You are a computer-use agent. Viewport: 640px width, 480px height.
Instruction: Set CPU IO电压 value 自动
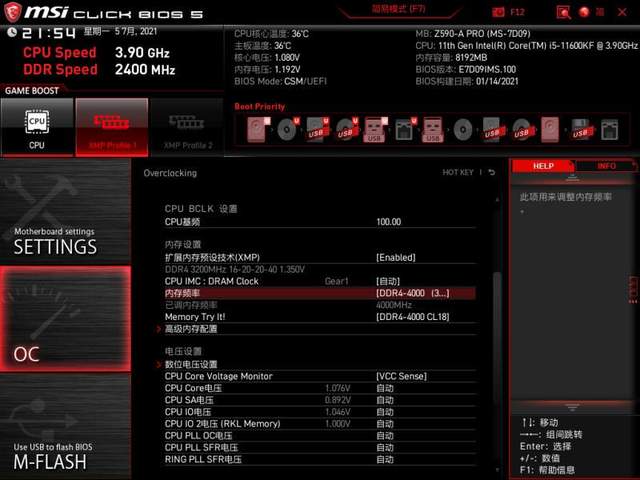coord(385,412)
